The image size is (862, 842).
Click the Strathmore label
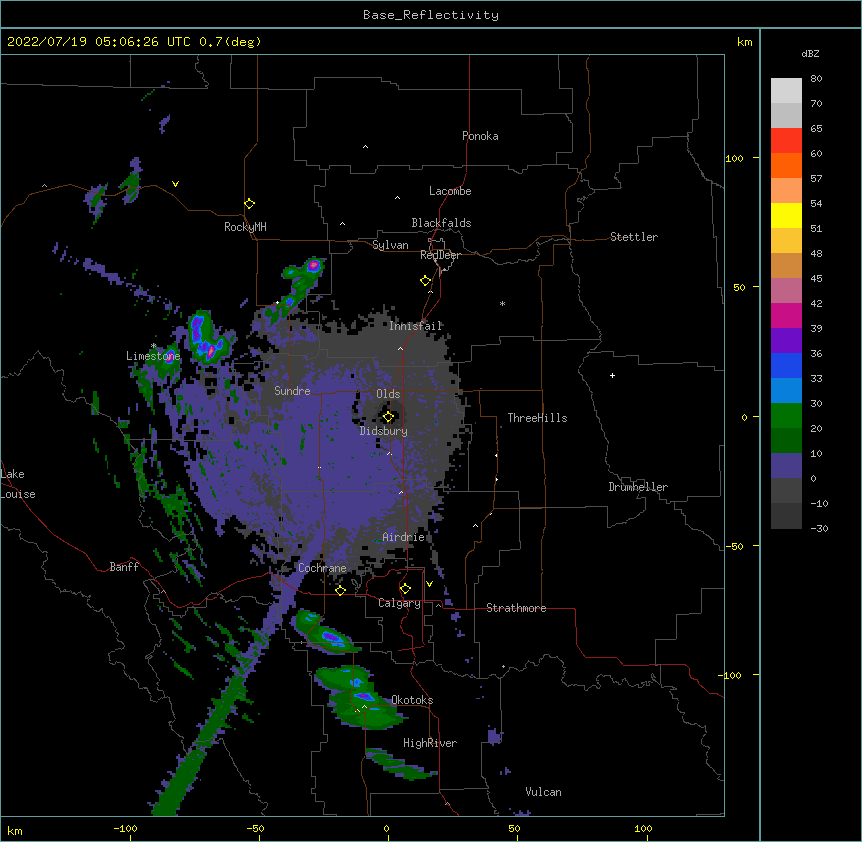pos(516,608)
